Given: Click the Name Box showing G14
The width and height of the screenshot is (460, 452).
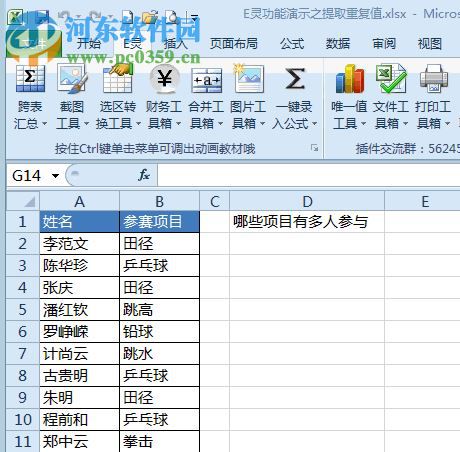Looking at the screenshot, I should (28, 175).
